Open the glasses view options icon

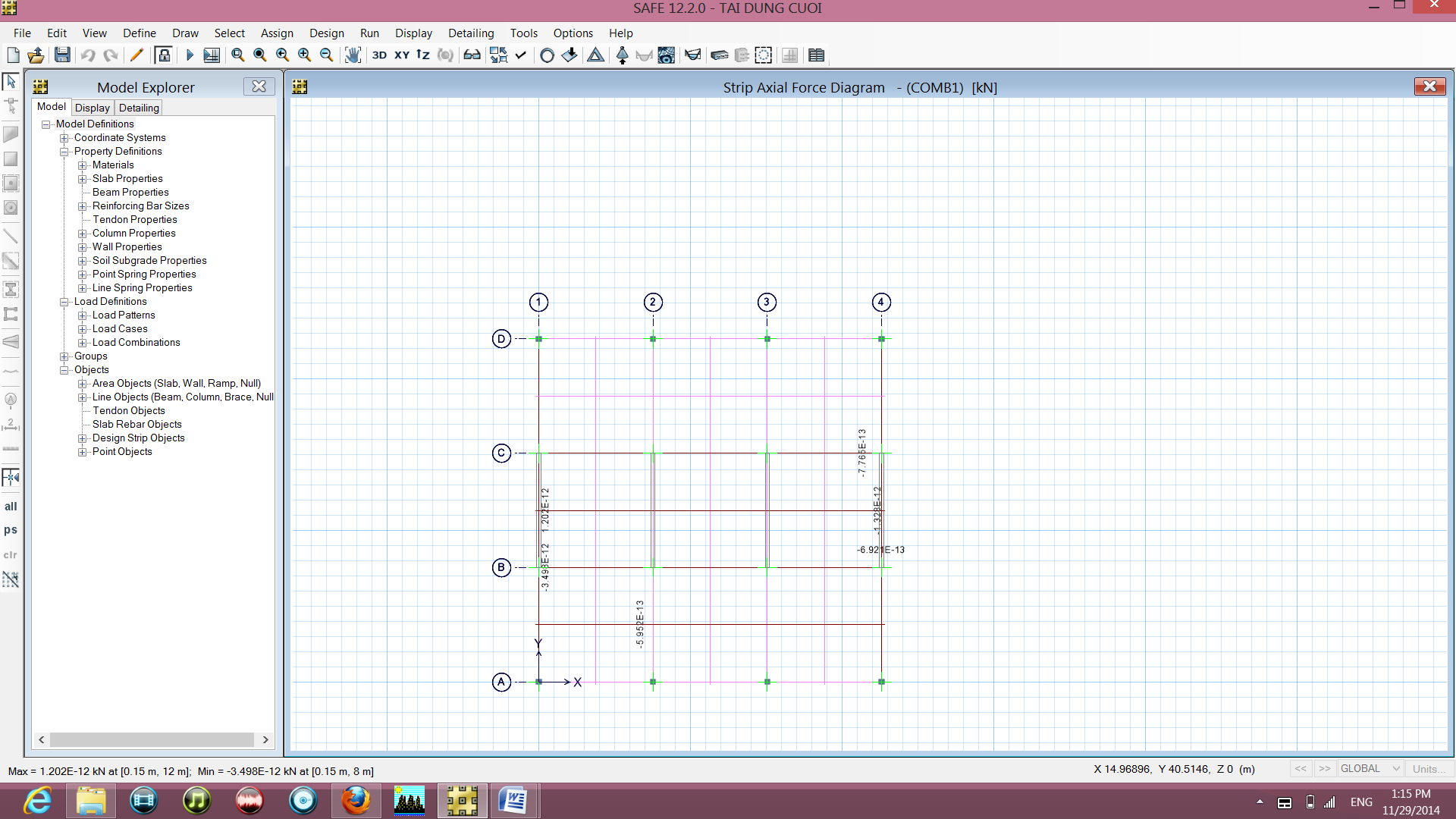coord(472,55)
